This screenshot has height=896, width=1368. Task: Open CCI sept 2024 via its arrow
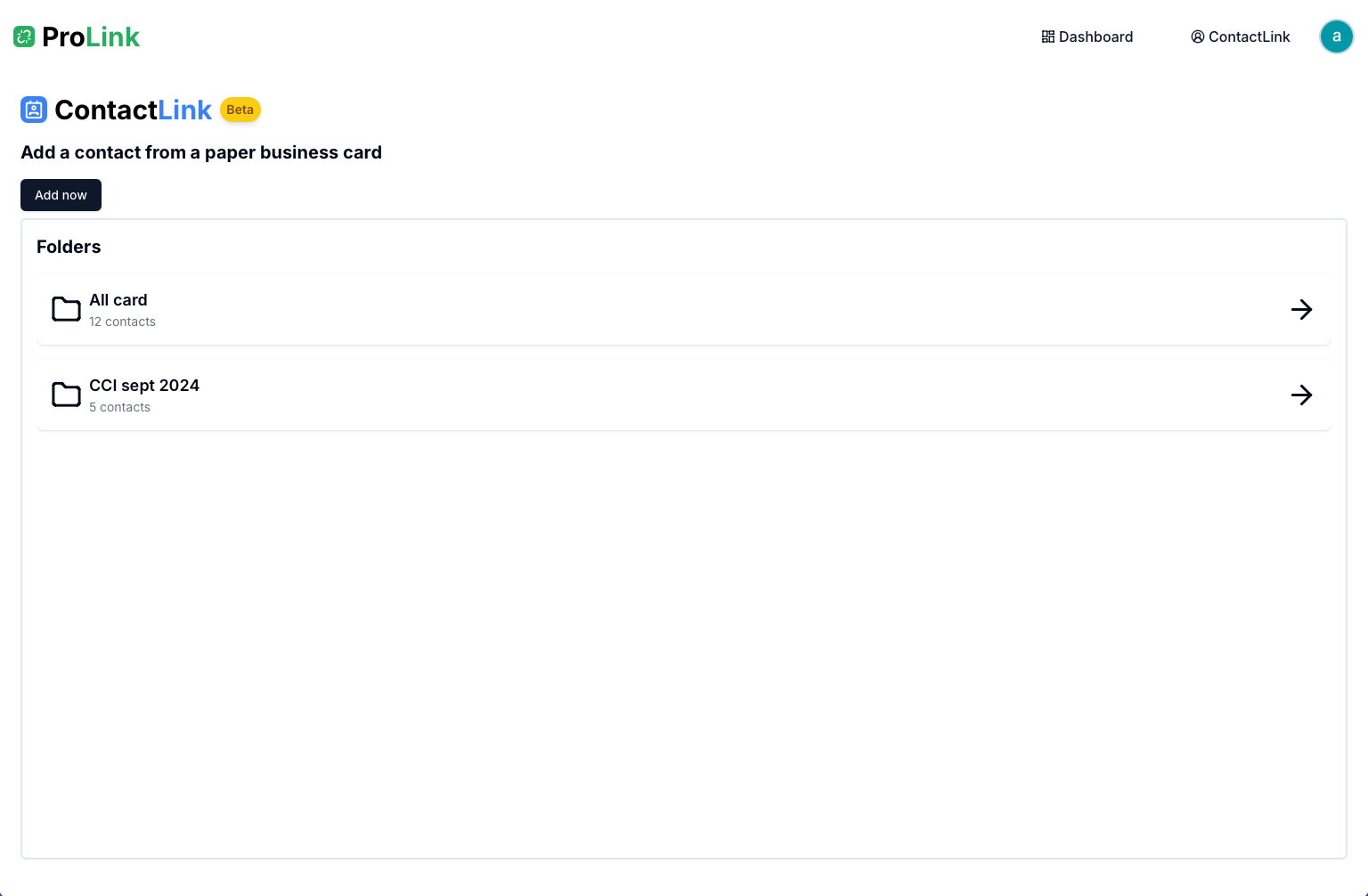(1301, 395)
